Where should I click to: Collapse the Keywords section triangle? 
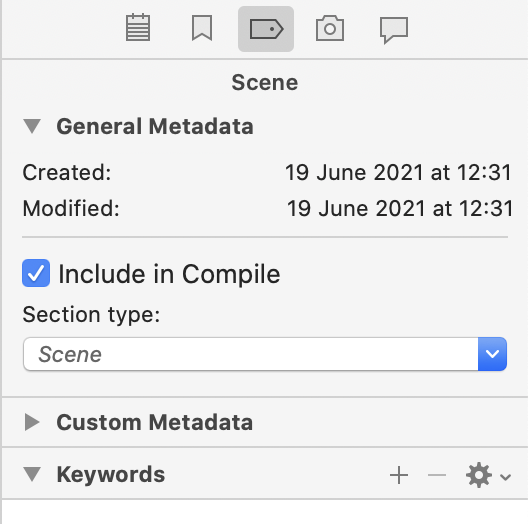click(x=32, y=474)
